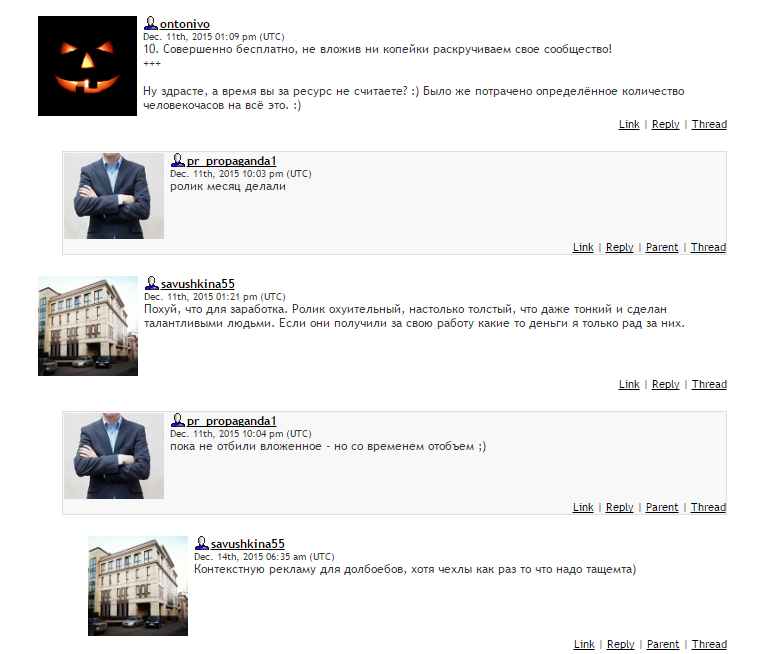
Task: Go to Parent of 'ролик месяц делали' comment
Action: pyautogui.click(x=662, y=247)
